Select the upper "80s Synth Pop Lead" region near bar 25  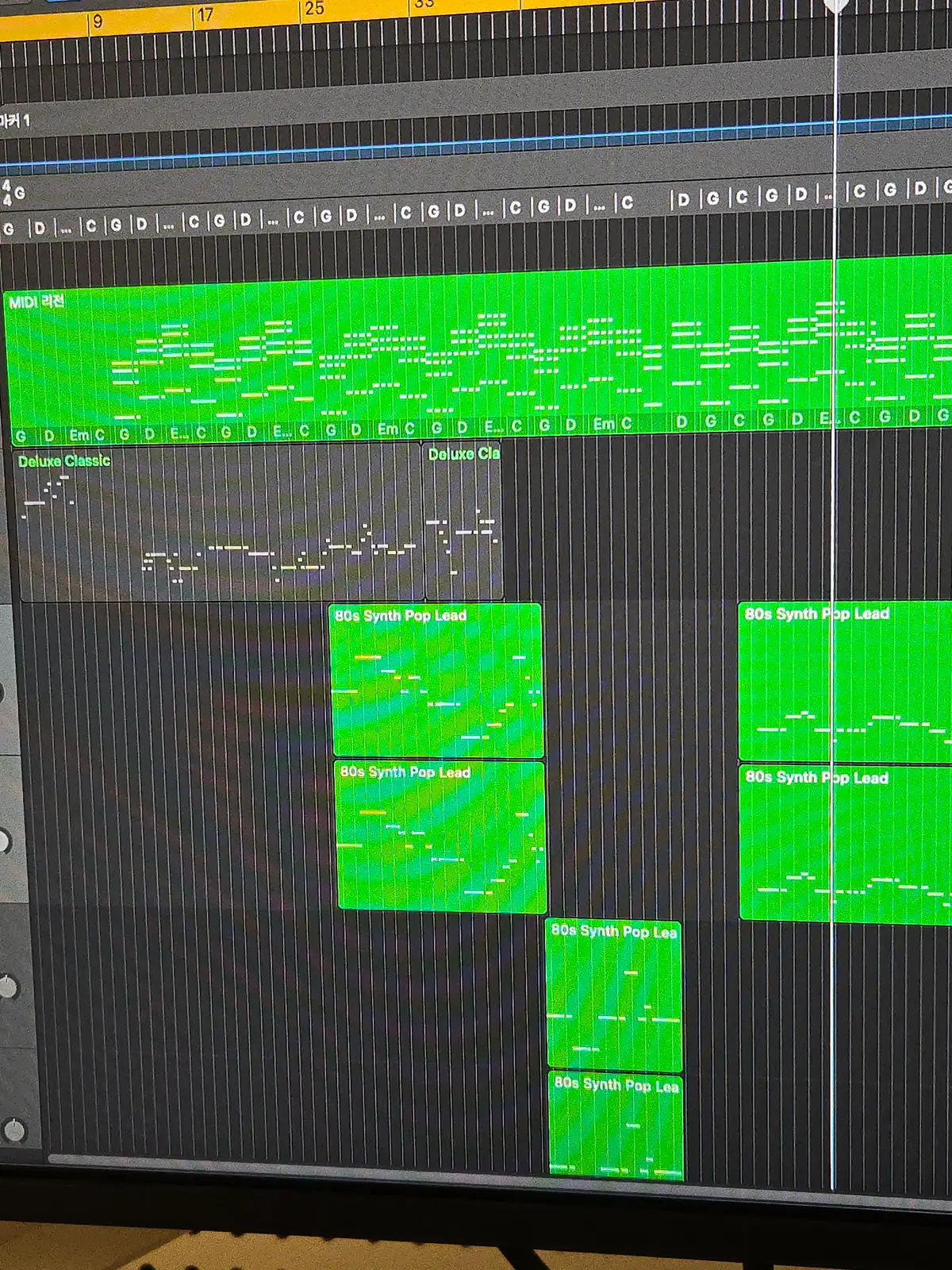pyautogui.click(x=437, y=680)
